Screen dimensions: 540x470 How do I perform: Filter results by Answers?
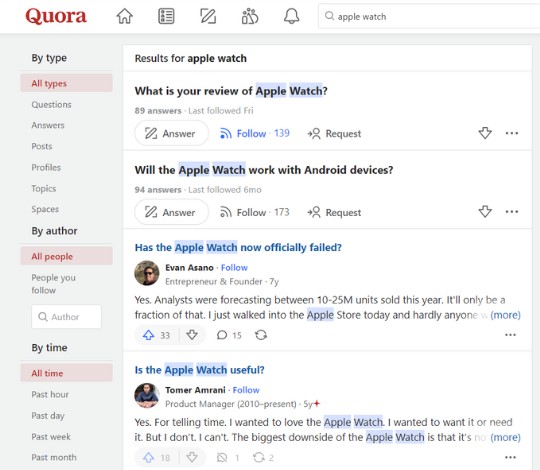[x=48, y=125]
